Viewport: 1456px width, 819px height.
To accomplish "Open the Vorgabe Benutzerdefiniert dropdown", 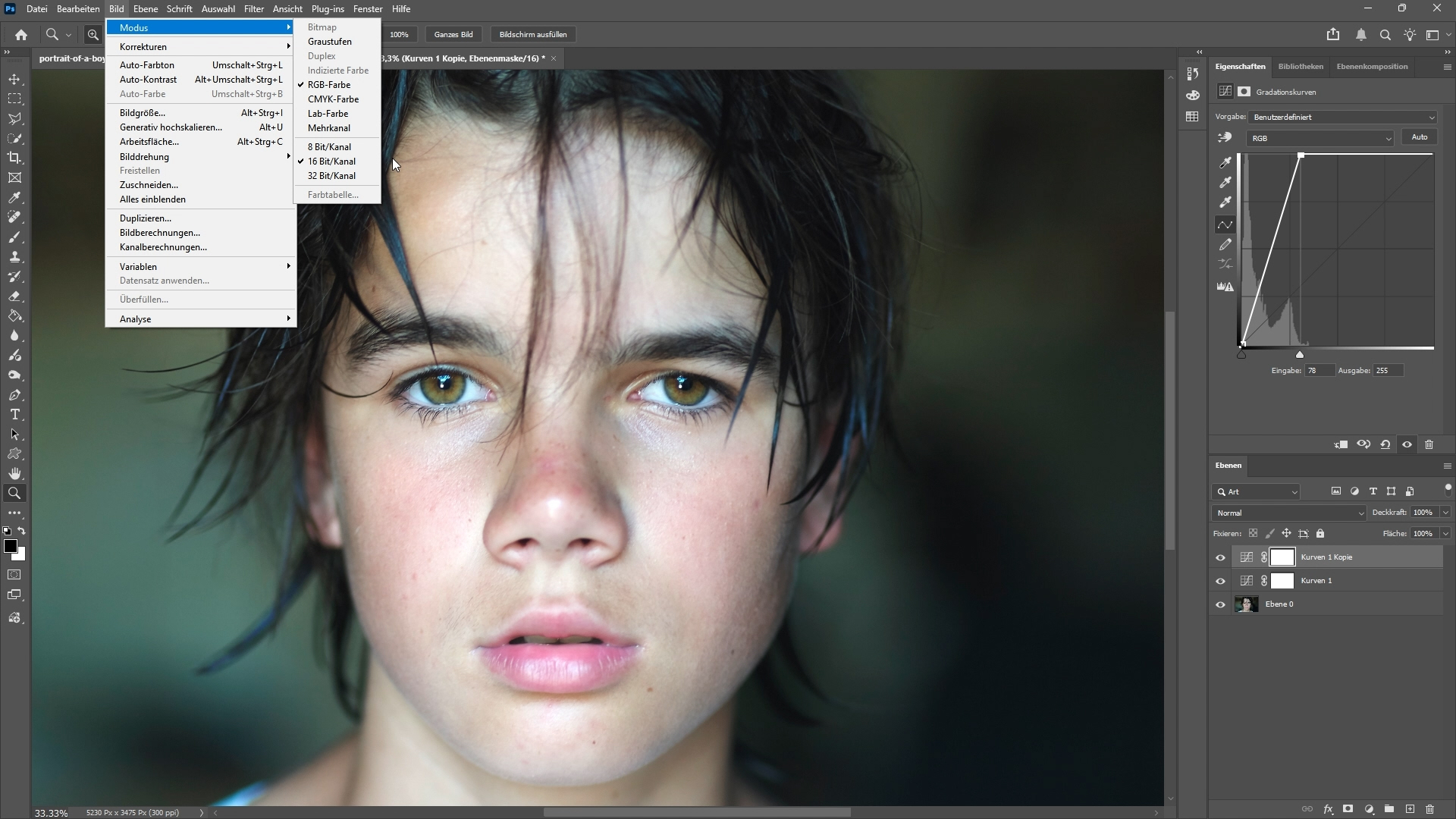I will [1342, 118].
